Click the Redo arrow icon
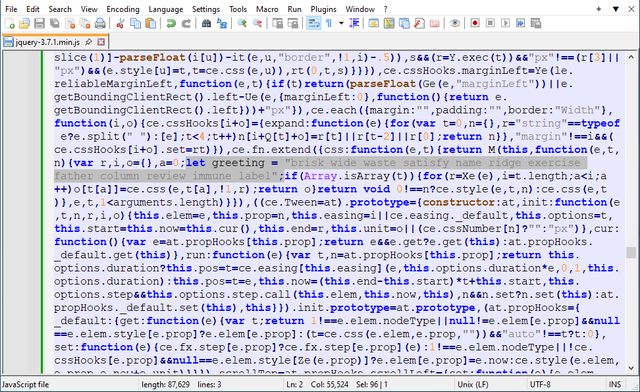Viewport: 640px width, 392px height. 186,24
